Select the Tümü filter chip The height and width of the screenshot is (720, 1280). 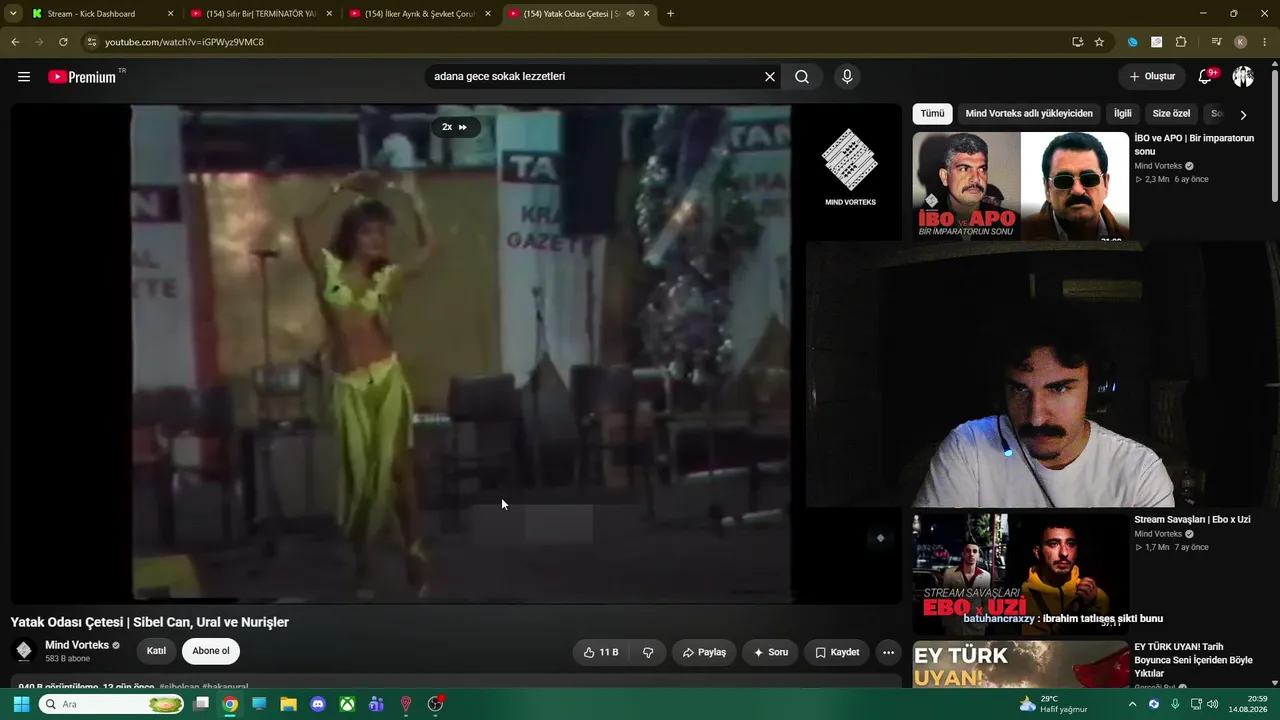[932, 114]
